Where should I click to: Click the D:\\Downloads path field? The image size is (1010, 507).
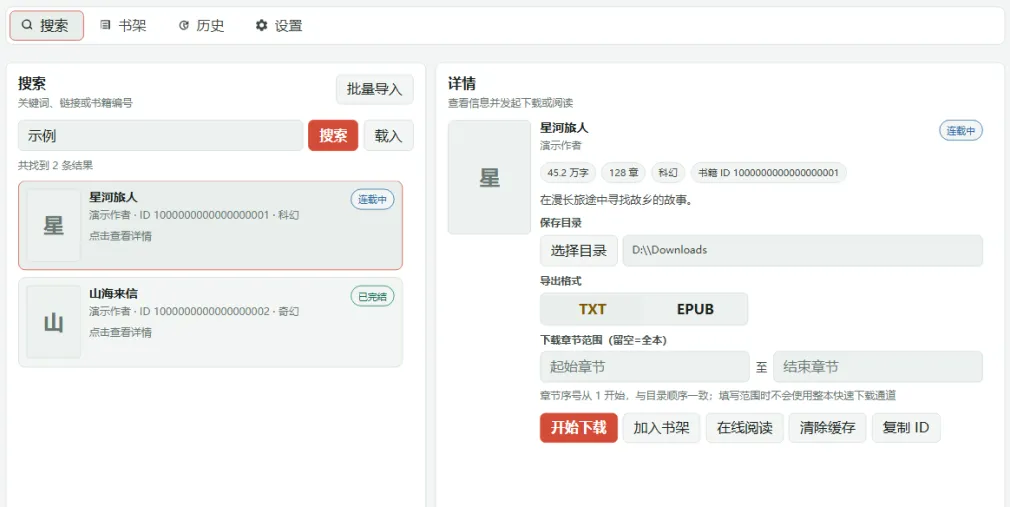pyautogui.click(x=803, y=251)
